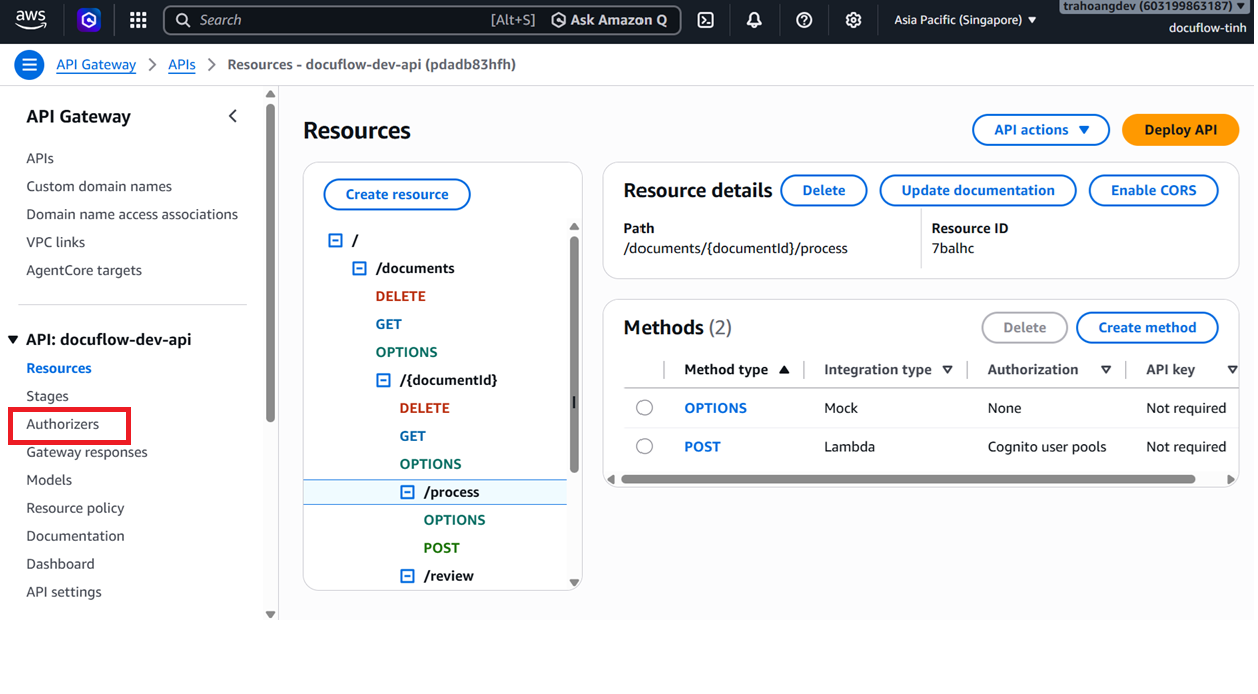Select the POST method radio button
The height and width of the screenshot is (694, 1258).
pyautogui.click(x=644, y=447)
